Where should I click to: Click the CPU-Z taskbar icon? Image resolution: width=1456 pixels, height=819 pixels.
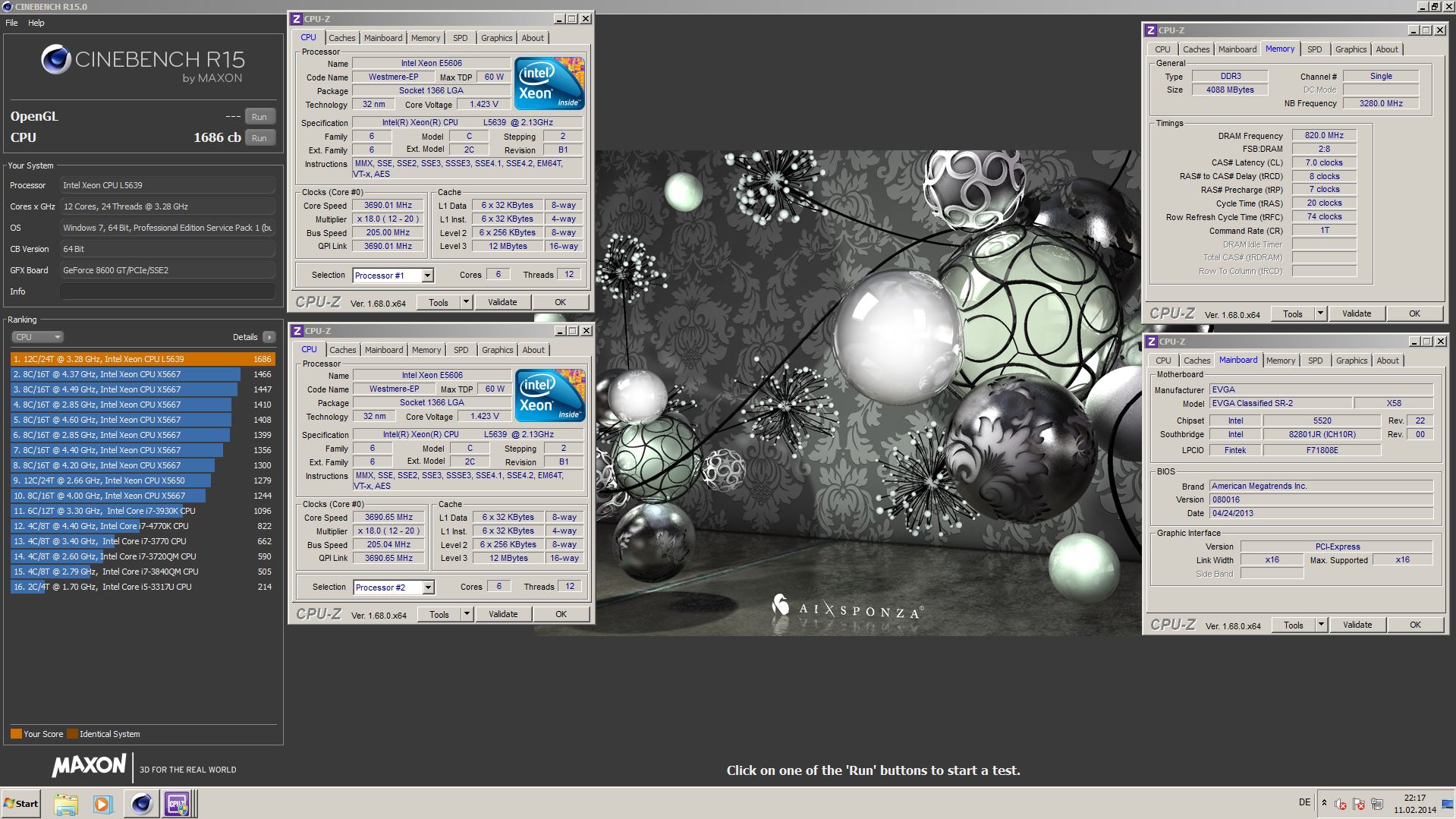178,804
